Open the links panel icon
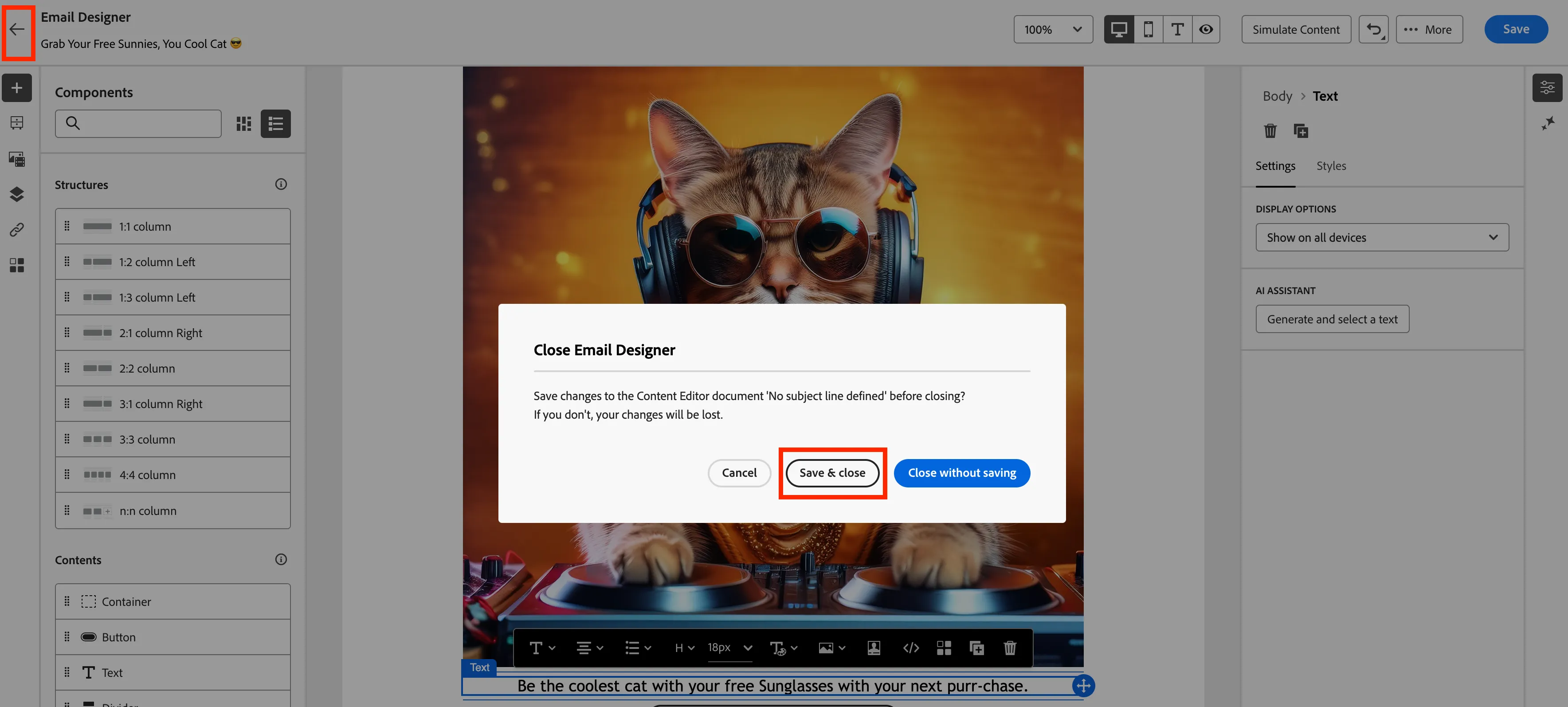The width and height of the screenshot is (1568, 707). (x=17, y=230)
